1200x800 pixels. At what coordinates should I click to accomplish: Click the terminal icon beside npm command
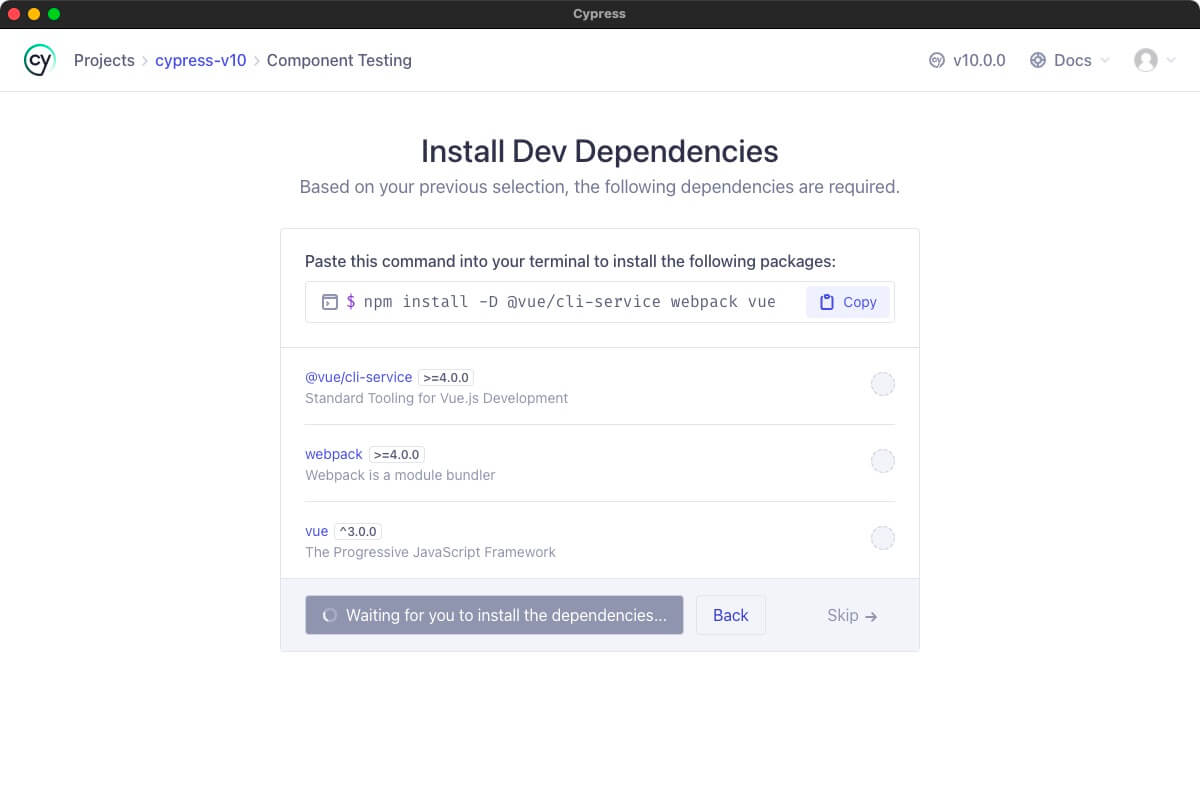pyautogui.click(x=329, y=302)
